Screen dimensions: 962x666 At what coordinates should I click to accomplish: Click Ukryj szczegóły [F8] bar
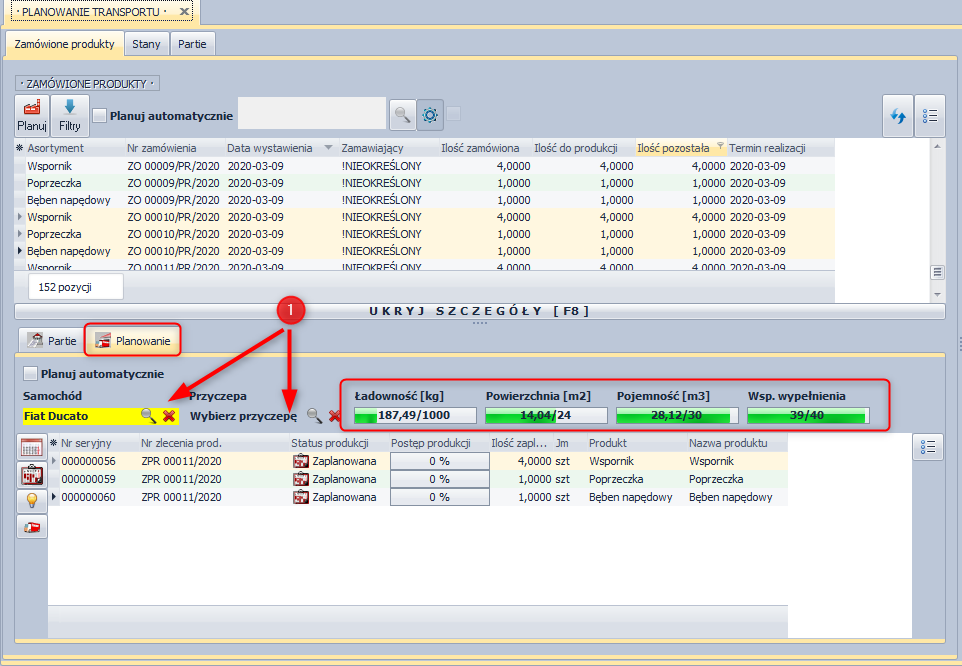(x=480, y=311)
